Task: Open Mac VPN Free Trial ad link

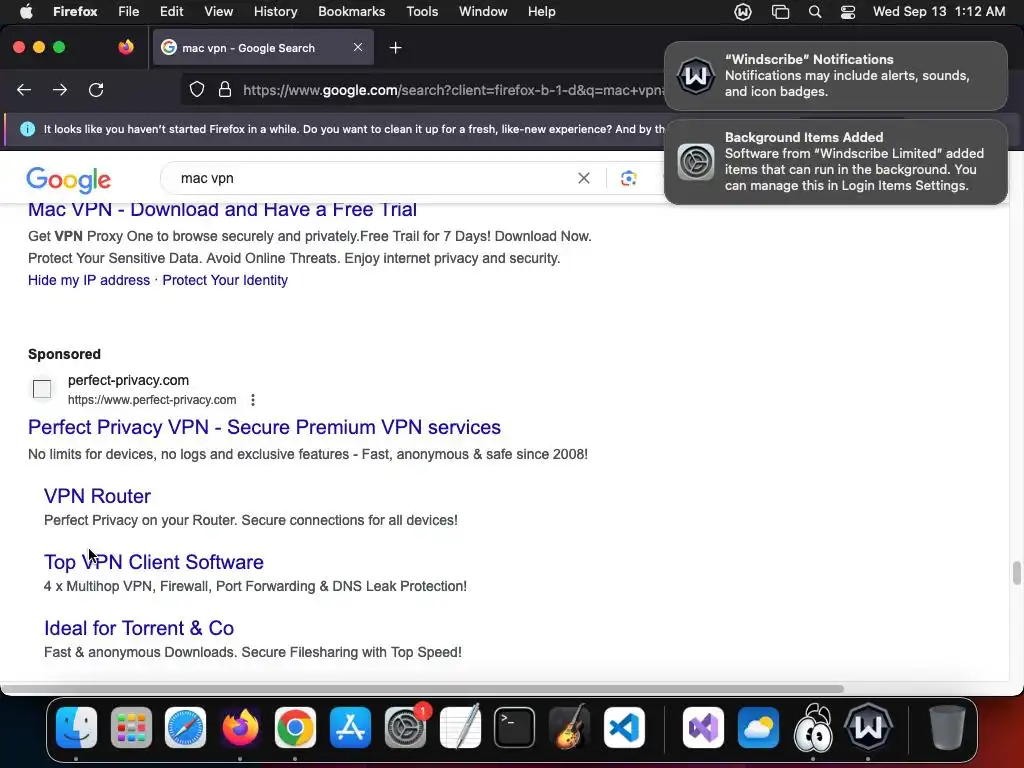Action: click(222, 210)
